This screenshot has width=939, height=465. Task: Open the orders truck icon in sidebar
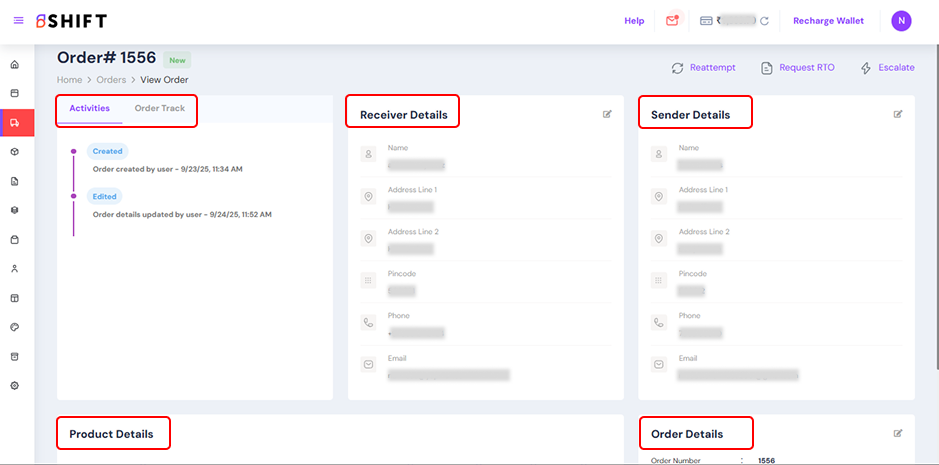pos(15,123)
